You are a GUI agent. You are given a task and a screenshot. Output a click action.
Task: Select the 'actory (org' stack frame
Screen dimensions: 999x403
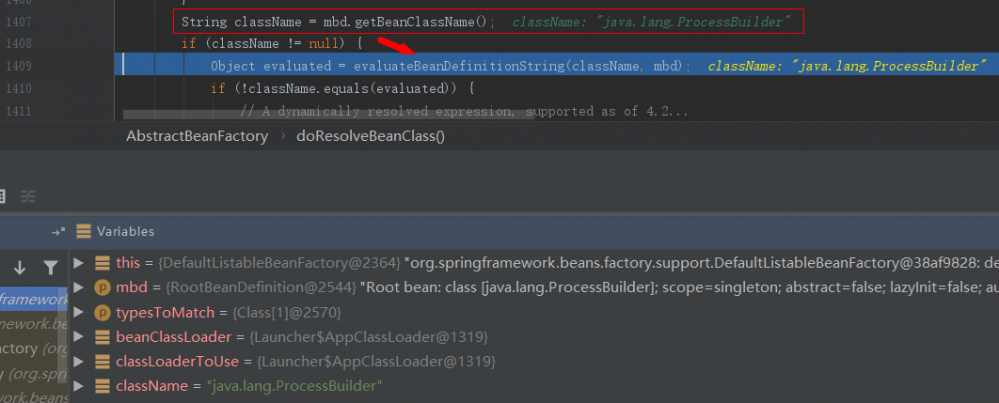coord(34,349)
